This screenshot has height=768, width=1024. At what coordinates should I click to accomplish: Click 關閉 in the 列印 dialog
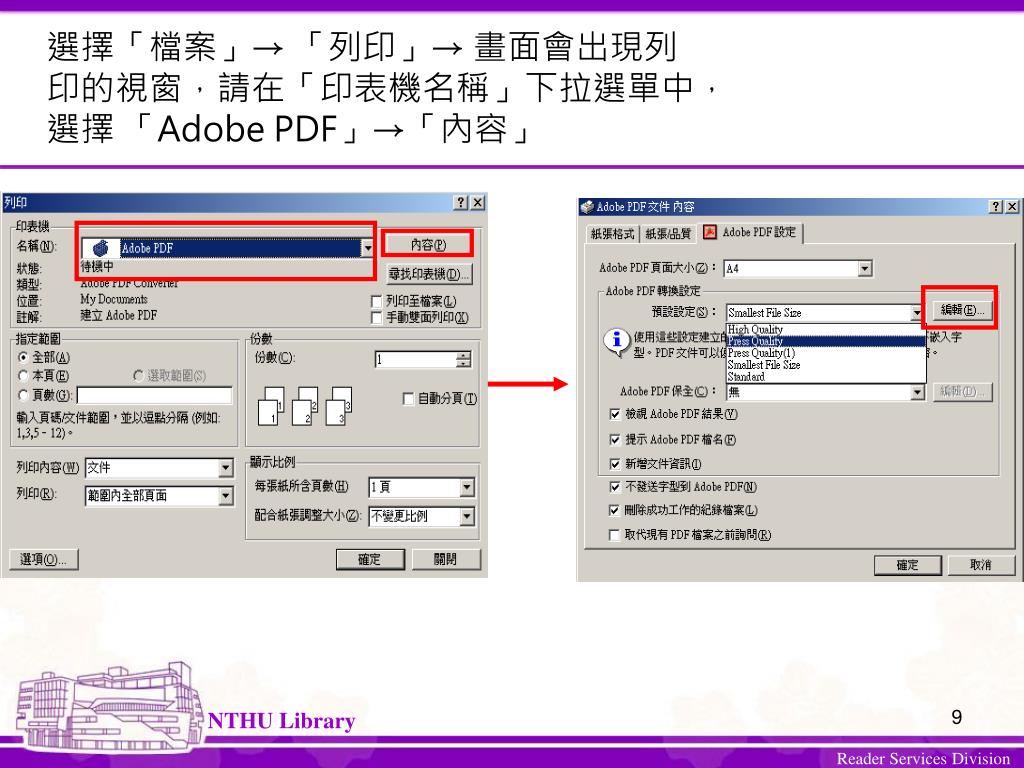tap(445, 560)
